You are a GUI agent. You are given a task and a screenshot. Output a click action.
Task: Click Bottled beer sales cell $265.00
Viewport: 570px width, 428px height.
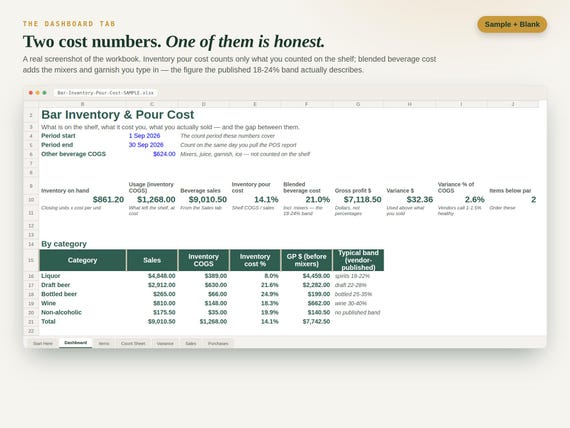(164, 294)
